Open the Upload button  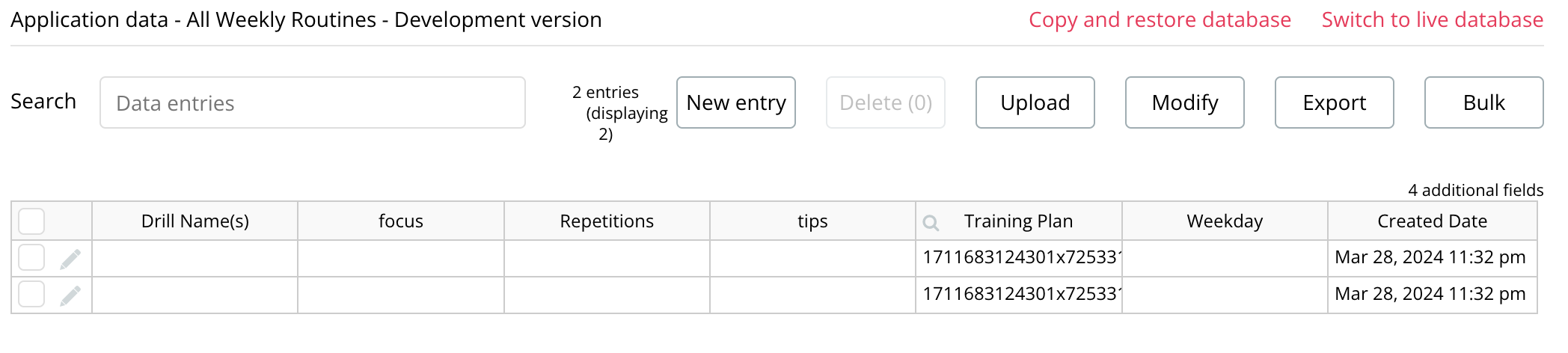pos(1035,102)
